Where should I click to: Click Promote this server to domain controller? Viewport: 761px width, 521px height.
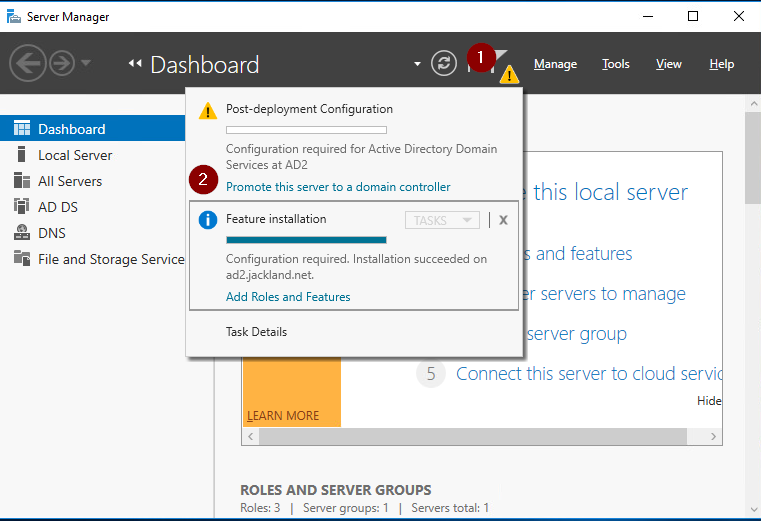click(x=338, y=187)
